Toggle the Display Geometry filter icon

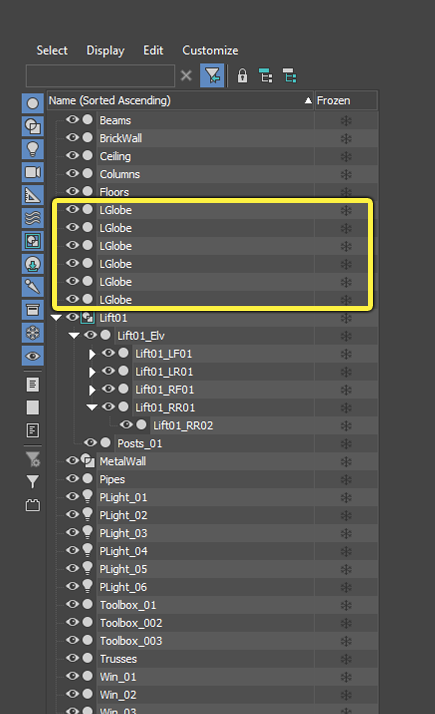(x=32, y=103)
